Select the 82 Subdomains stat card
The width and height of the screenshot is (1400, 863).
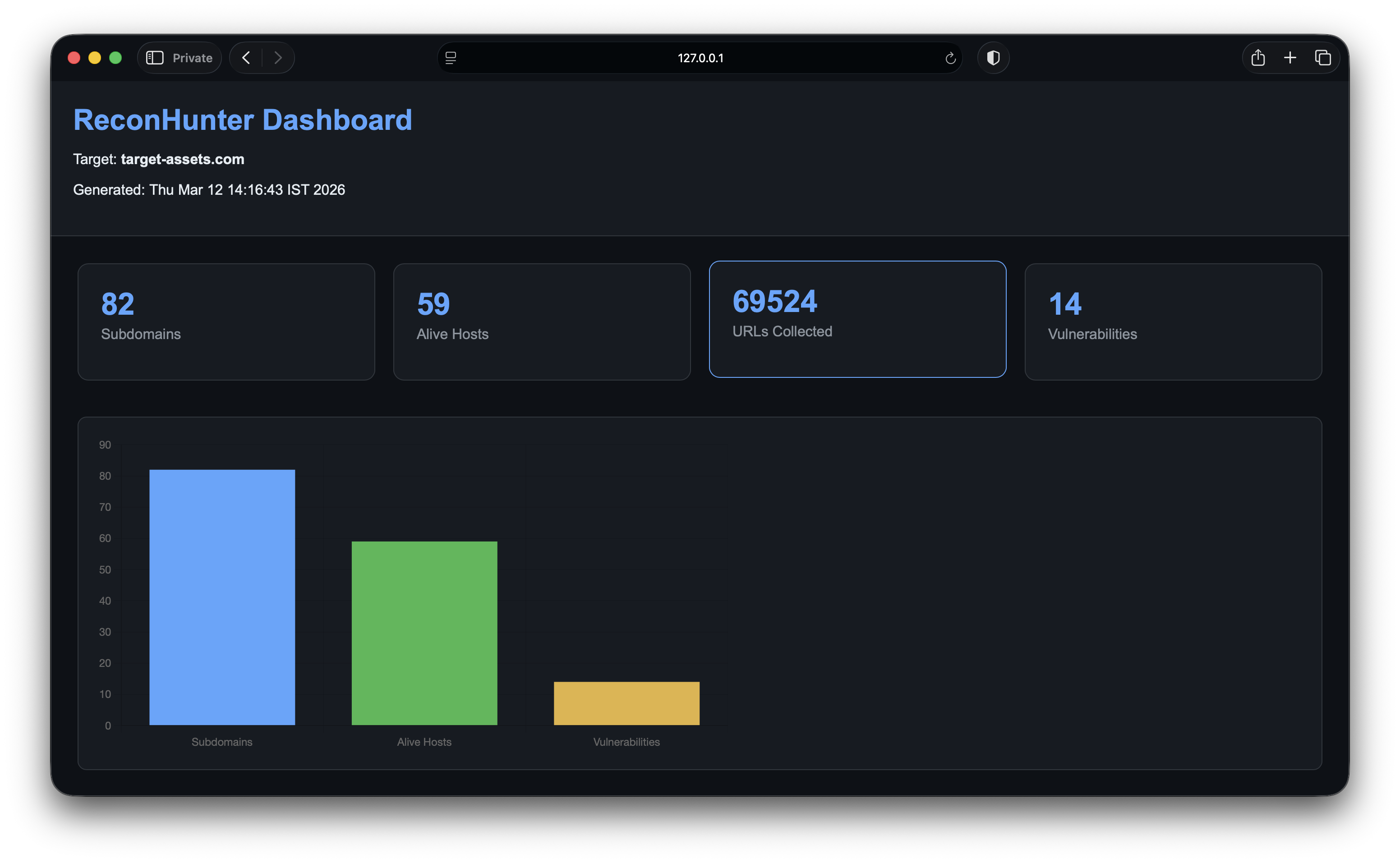(226, 321)
